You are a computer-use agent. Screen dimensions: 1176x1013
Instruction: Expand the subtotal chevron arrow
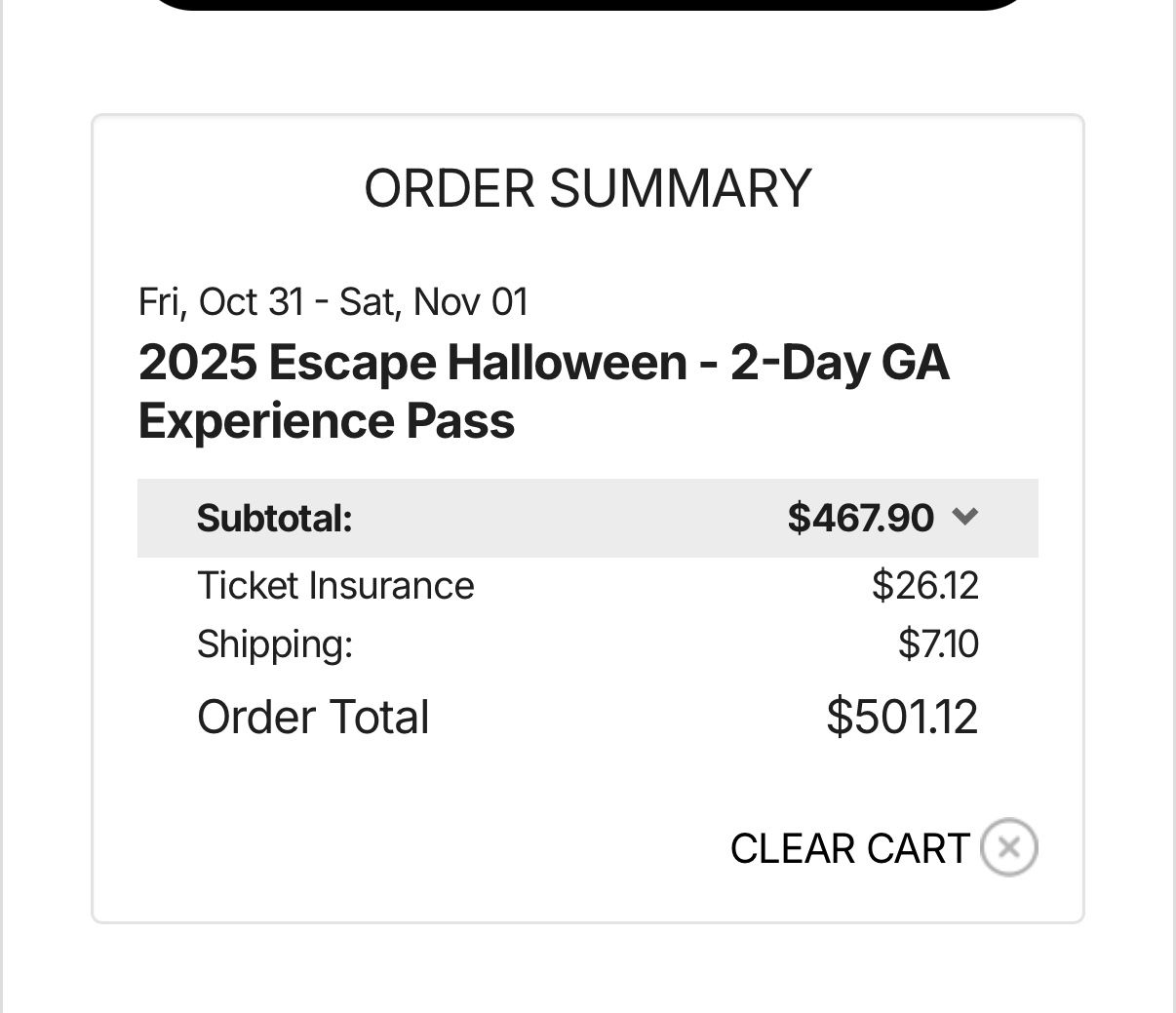[x=963, y=517]
